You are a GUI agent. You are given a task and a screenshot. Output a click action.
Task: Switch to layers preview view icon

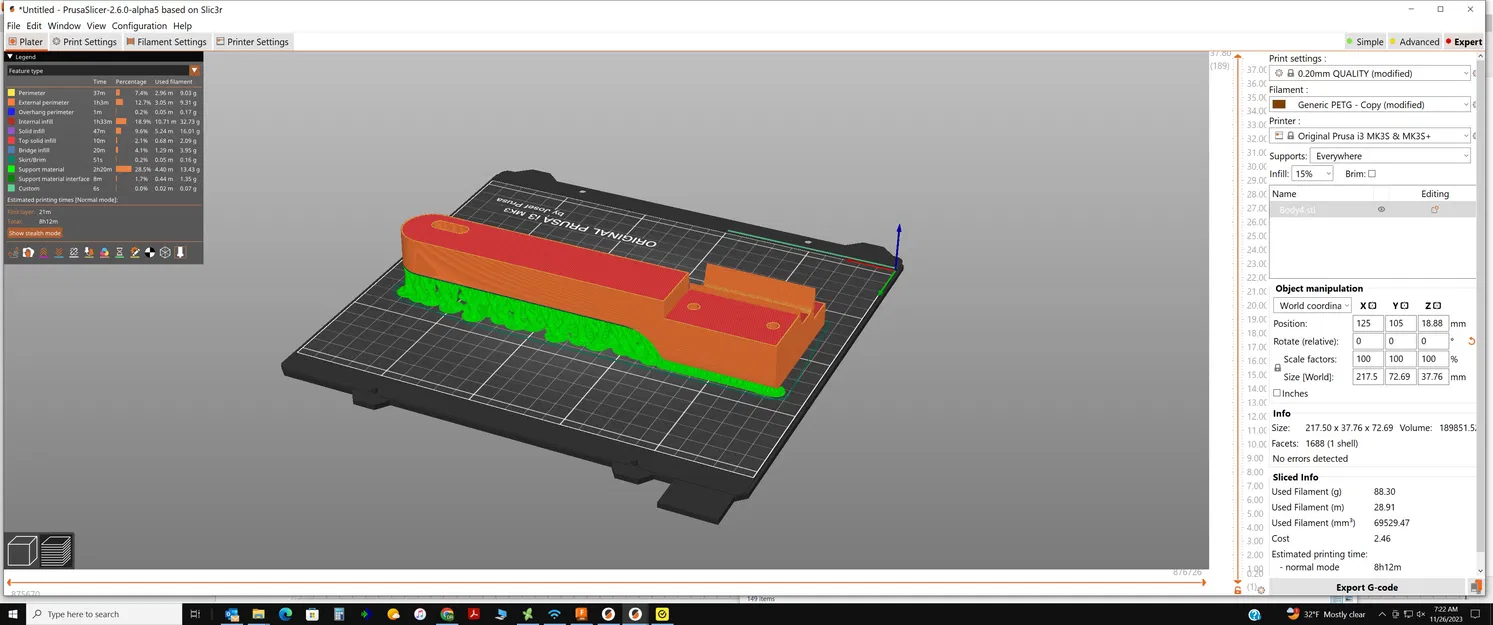point(57,551)
